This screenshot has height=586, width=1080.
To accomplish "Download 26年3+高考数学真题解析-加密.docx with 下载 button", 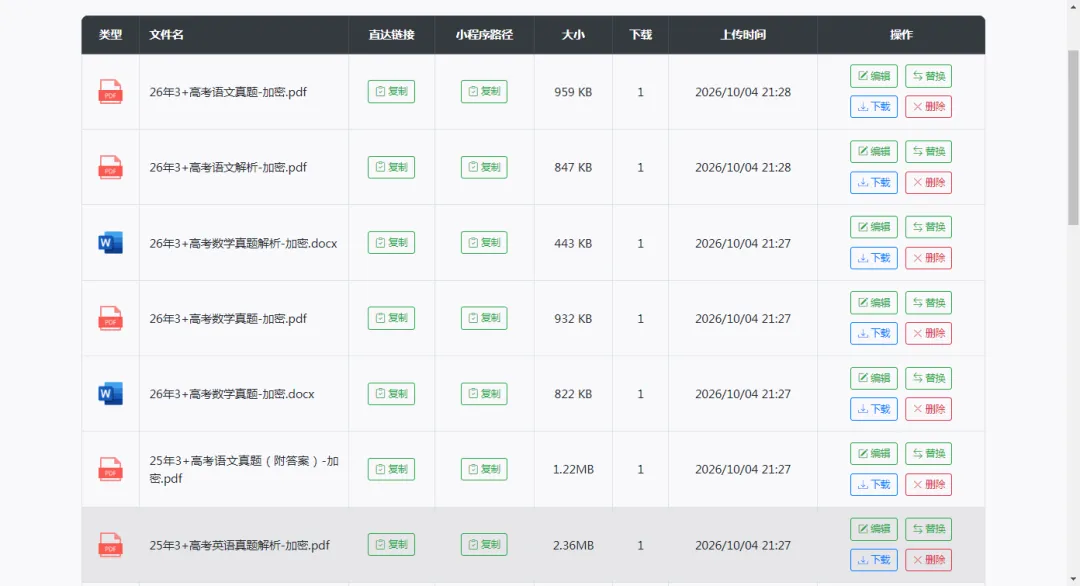I will [x=873, y=258].
